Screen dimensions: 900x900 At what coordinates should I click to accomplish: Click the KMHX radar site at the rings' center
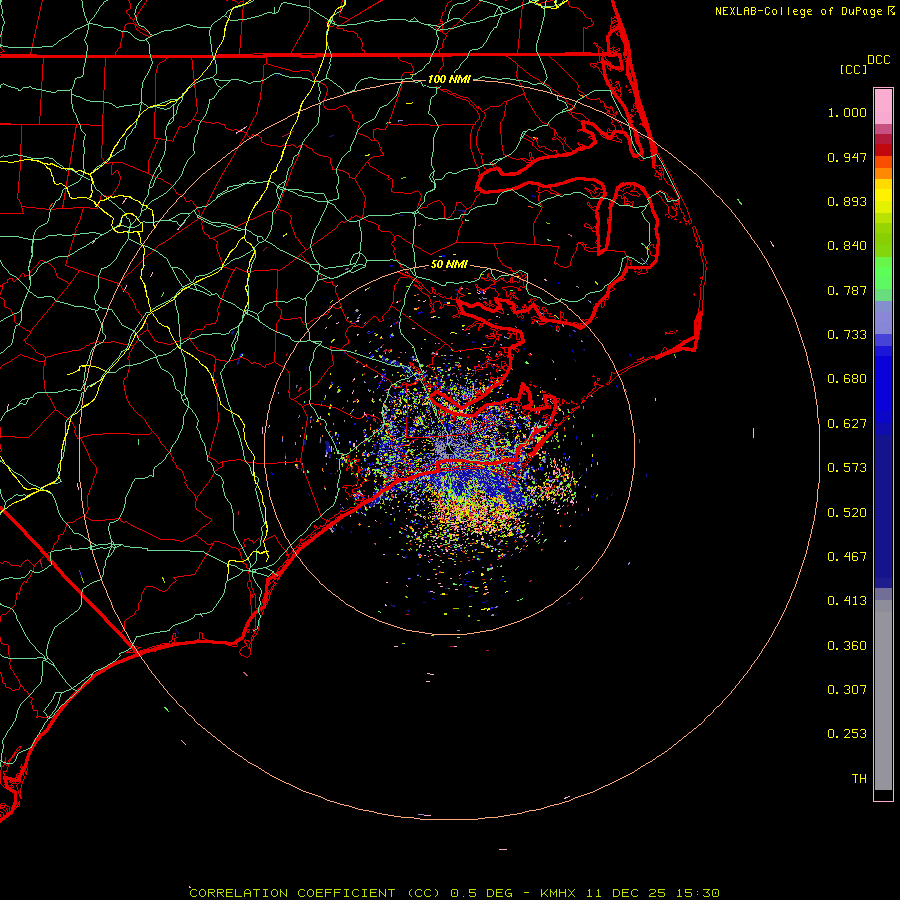tap(449, 449)
